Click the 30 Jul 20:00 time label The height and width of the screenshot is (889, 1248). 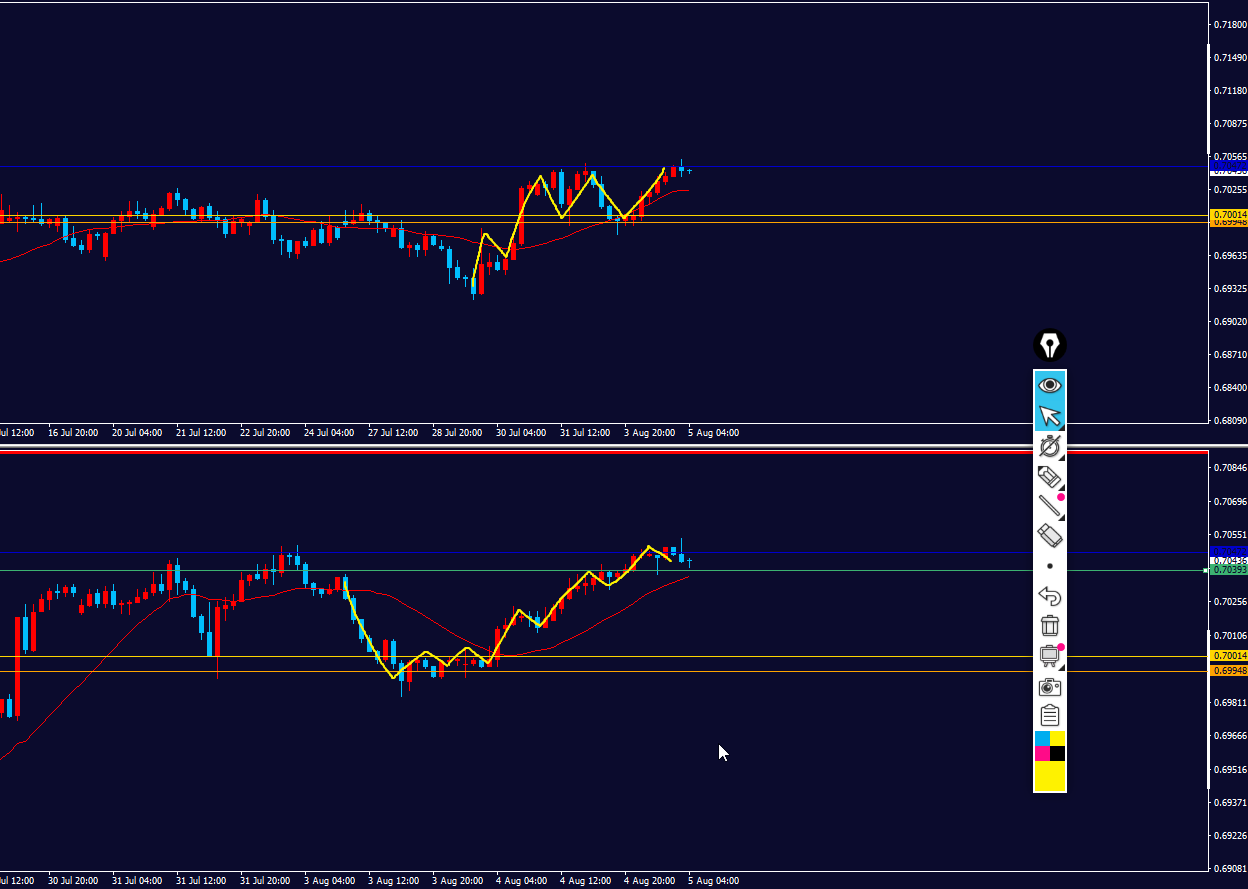pyautogui.click(x=73, y=881)
